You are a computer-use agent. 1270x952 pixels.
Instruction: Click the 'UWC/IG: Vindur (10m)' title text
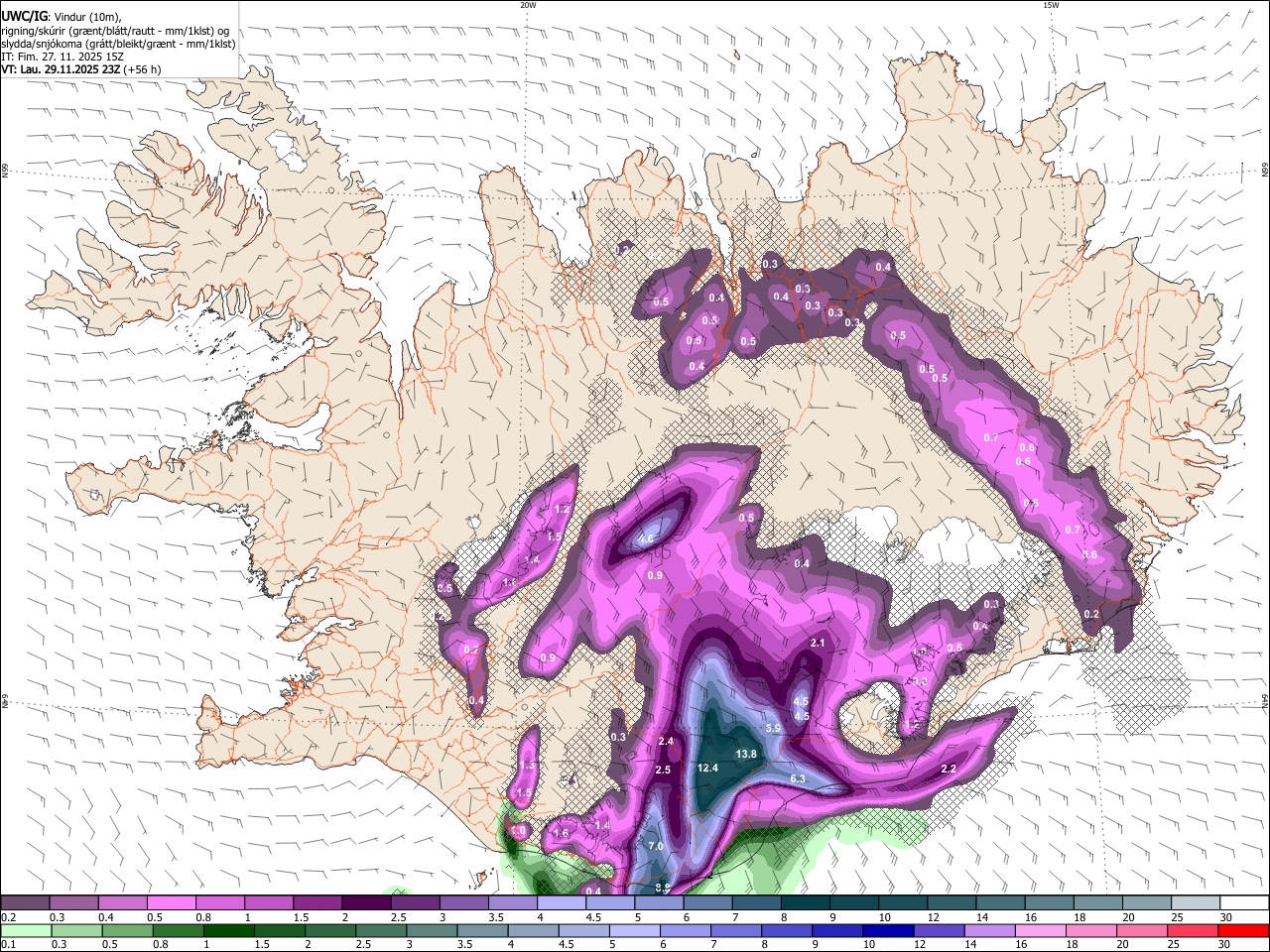(x=62, y=16)
